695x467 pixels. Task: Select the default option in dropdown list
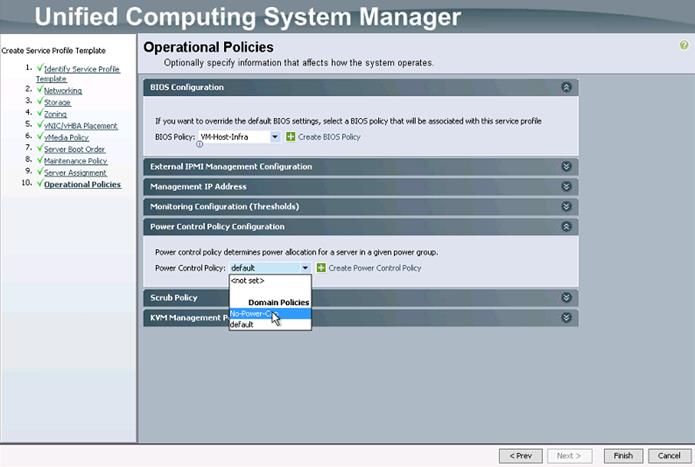click(x=270, y=324)
